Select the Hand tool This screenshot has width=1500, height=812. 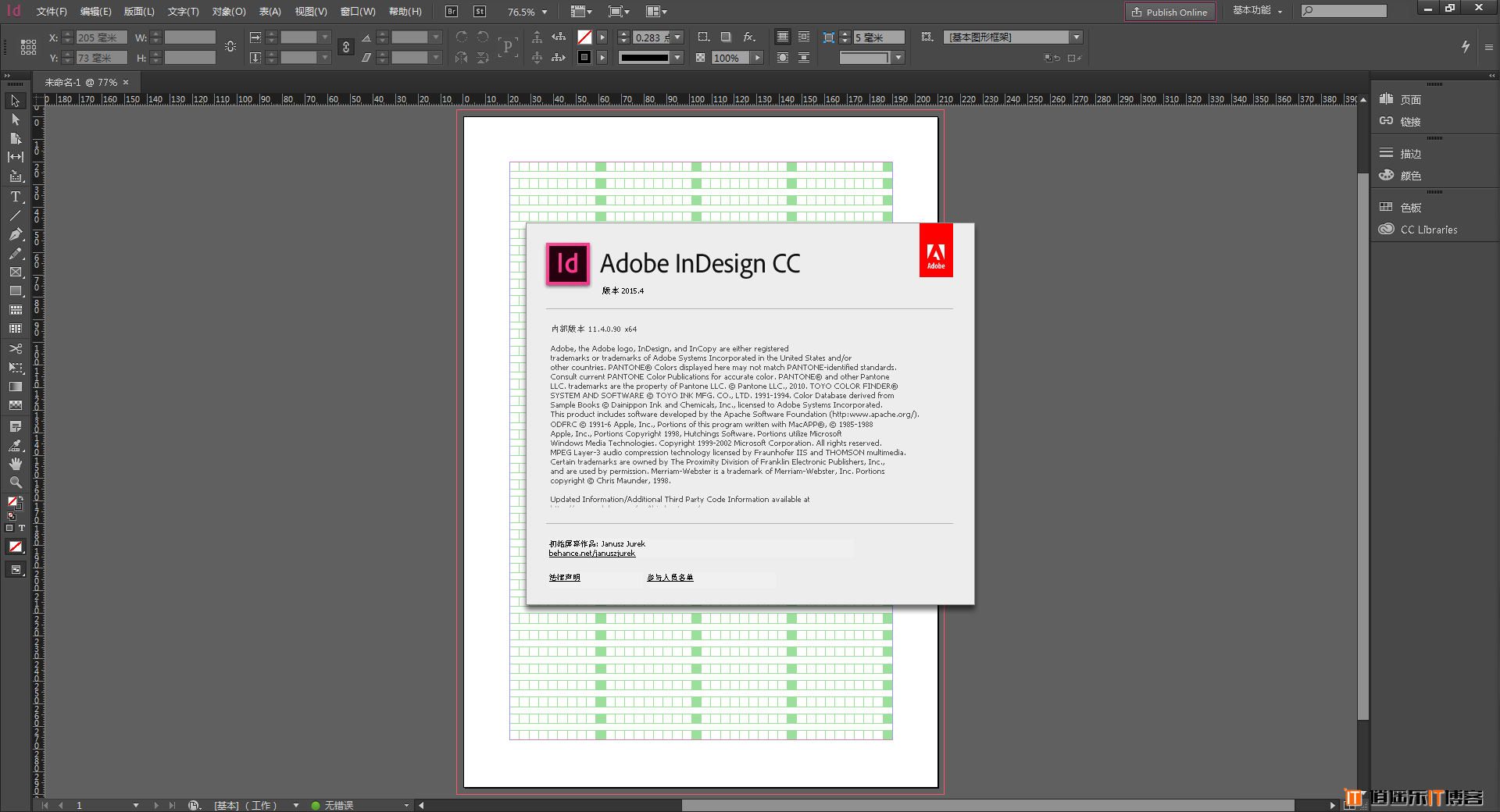click(15, 464)
